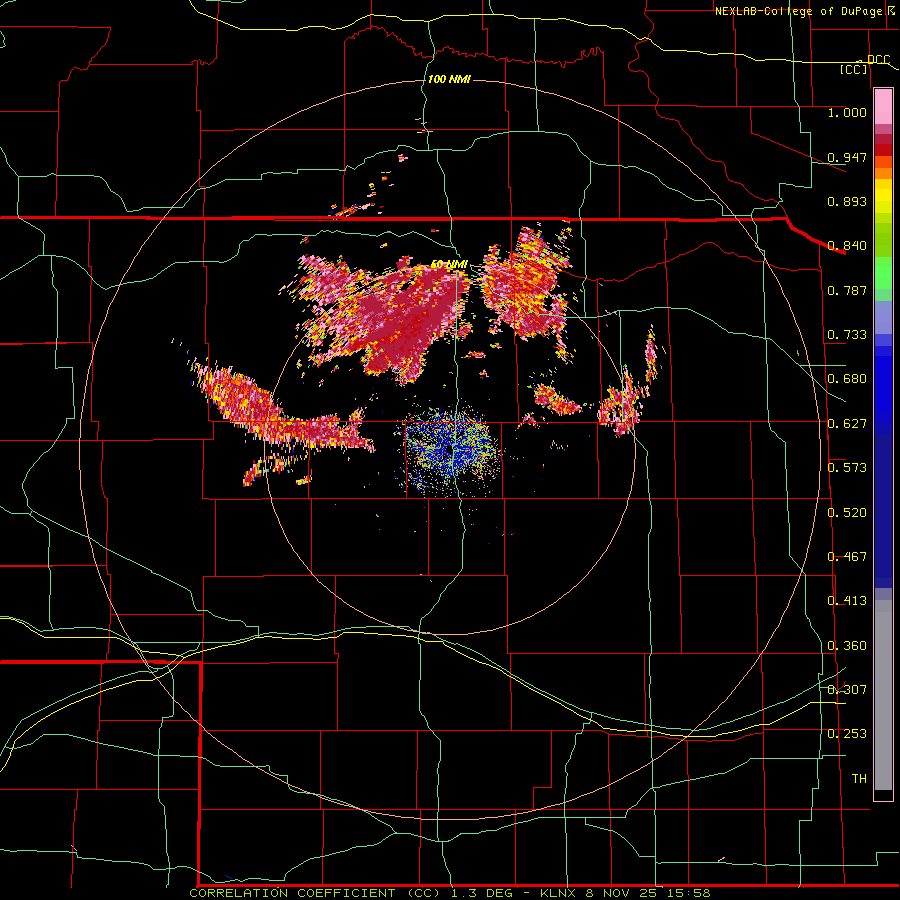
Task: Click the 0.893 legend value
Action: (847, 201)
